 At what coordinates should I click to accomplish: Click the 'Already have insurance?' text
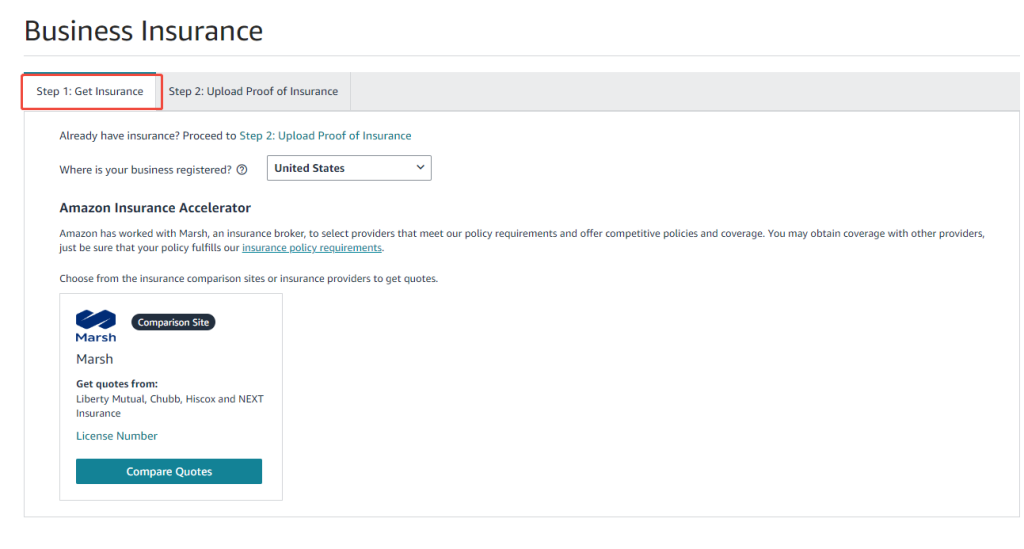pyautogui.click(x=120, y=136)
